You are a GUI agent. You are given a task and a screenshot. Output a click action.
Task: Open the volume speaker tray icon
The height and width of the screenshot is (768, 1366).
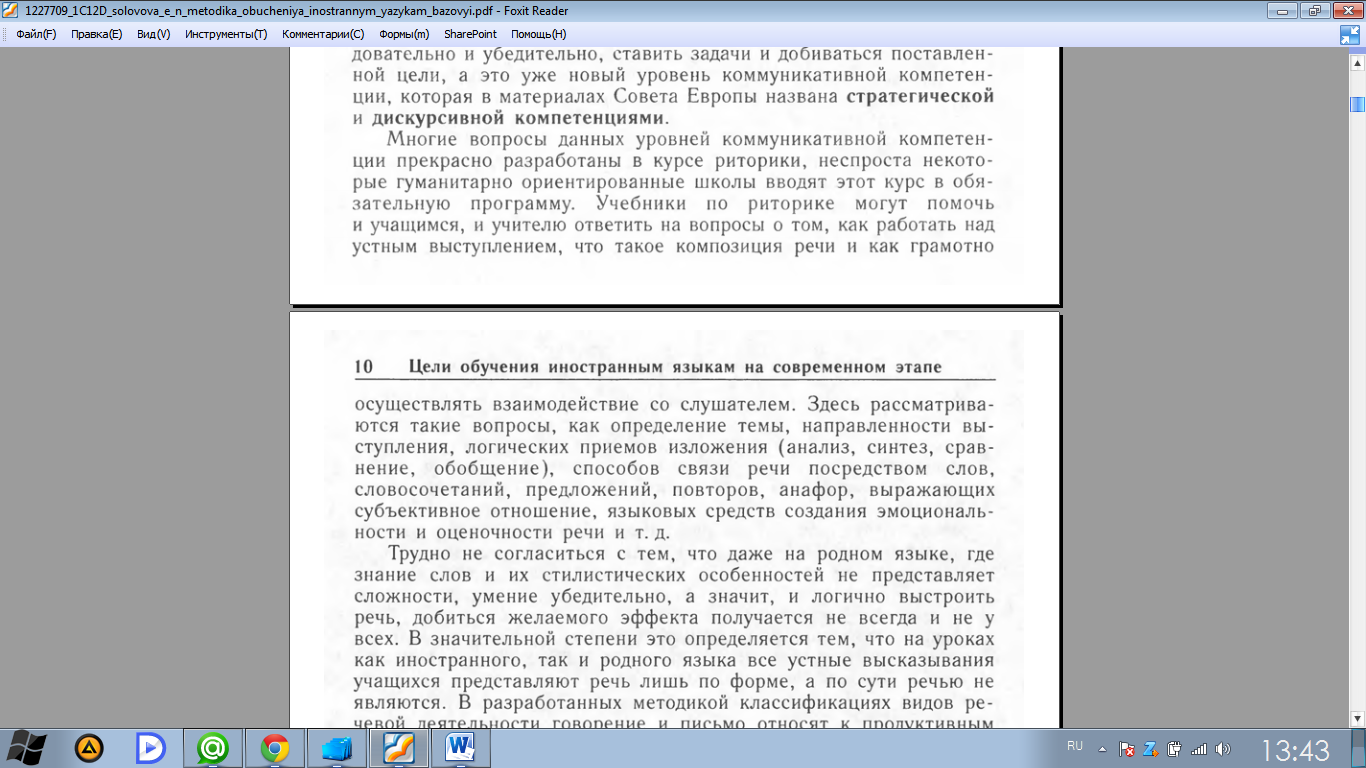click(x=1223, y=748)
